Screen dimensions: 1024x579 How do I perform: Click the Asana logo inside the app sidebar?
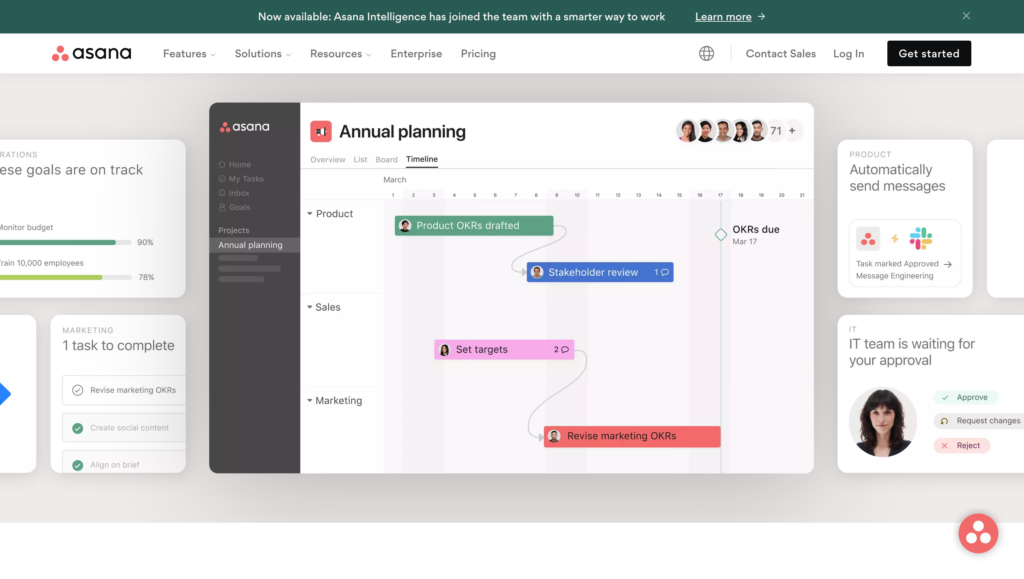coord(244,127)
